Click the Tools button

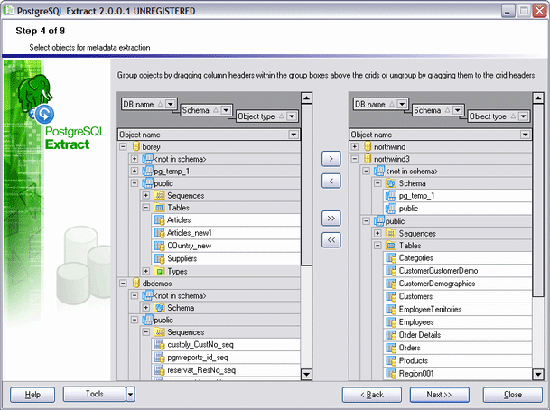94,394
